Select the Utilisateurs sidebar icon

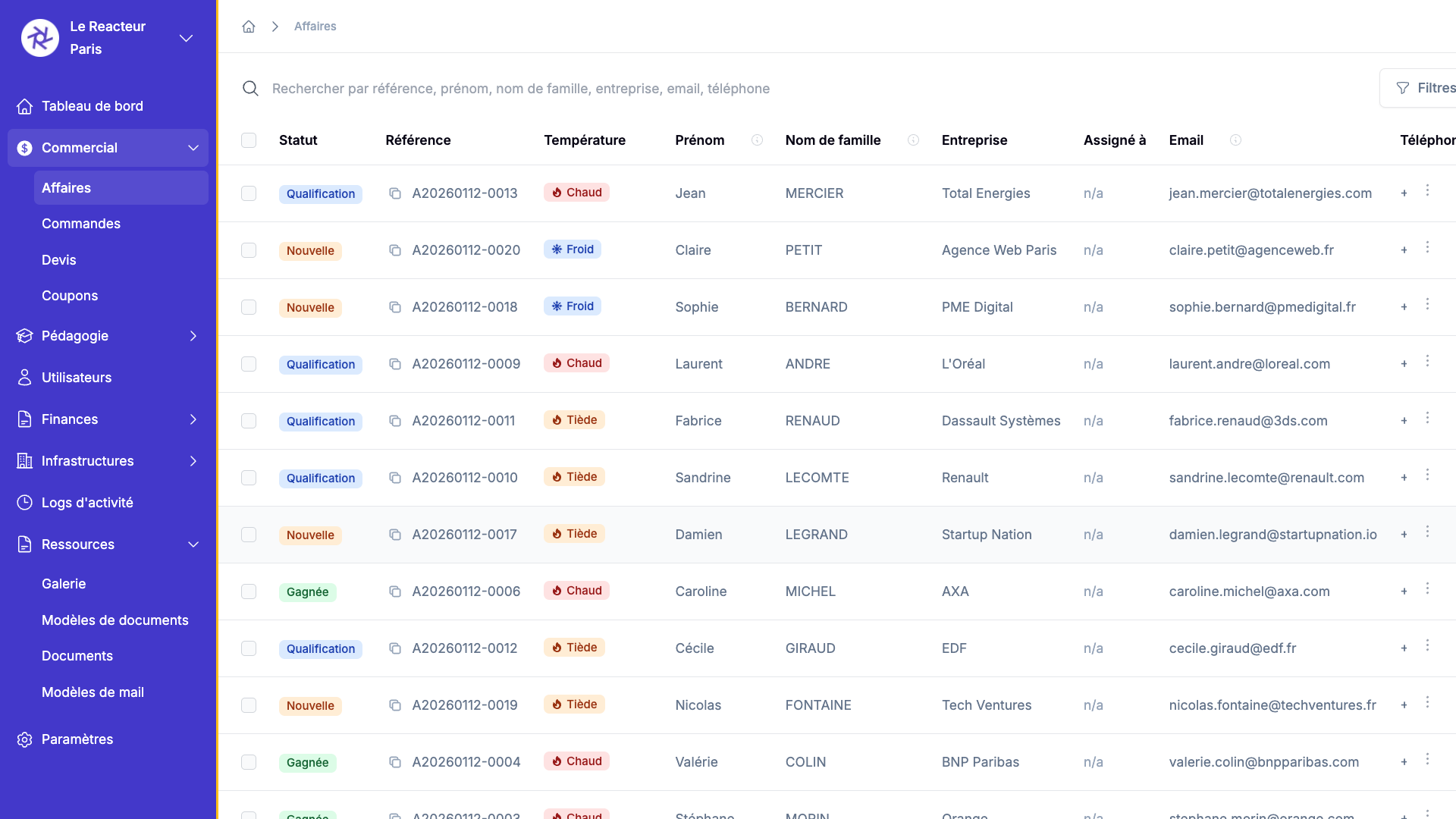[x=25, y=377]
